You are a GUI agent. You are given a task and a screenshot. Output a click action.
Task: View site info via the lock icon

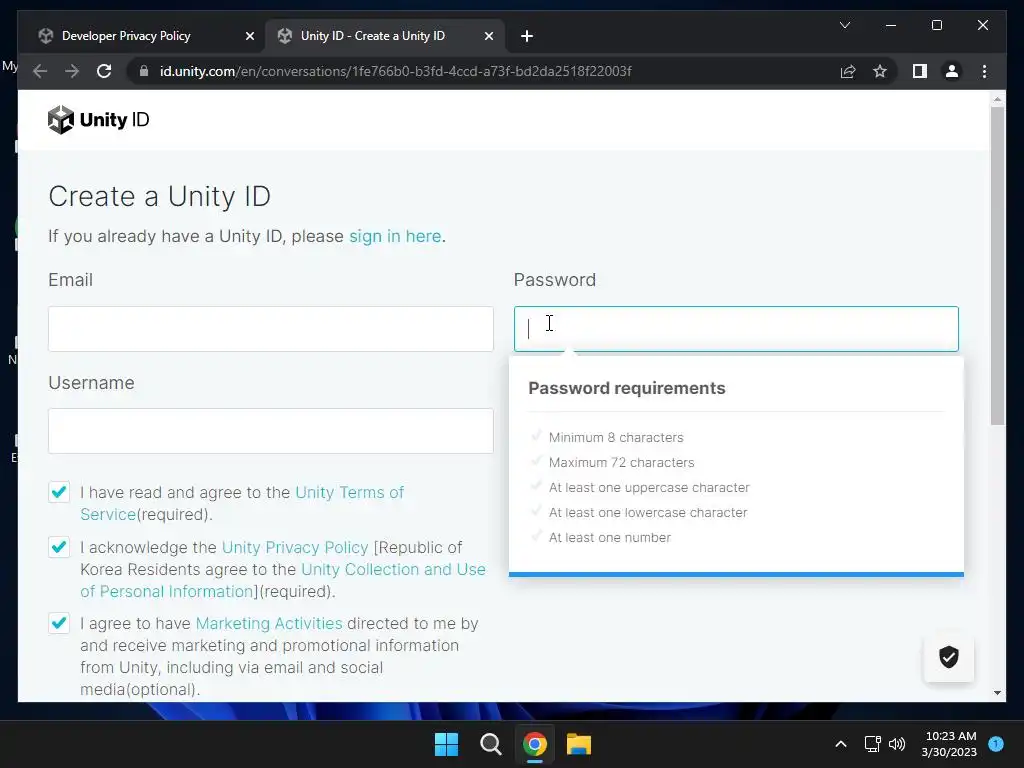(144, 71)
